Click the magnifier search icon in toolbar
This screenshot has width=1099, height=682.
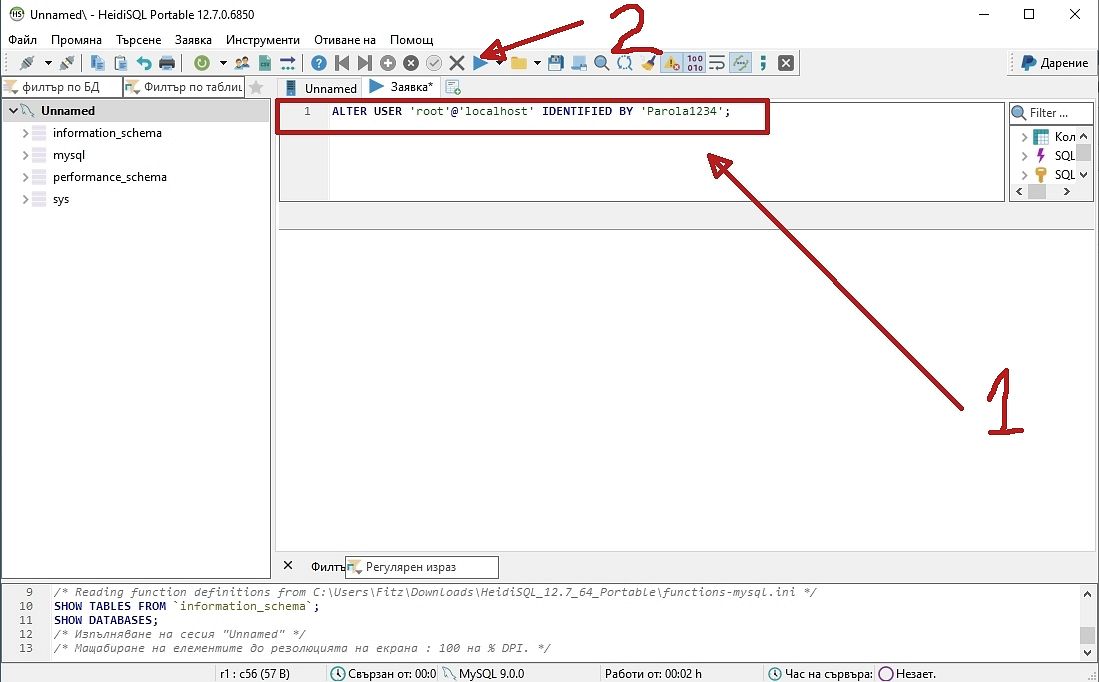[601, 63]
